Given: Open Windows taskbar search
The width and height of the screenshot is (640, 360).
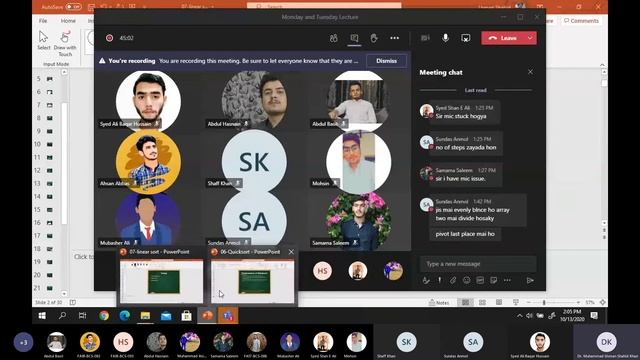Looking at the screenshot, I should [62, 316].
